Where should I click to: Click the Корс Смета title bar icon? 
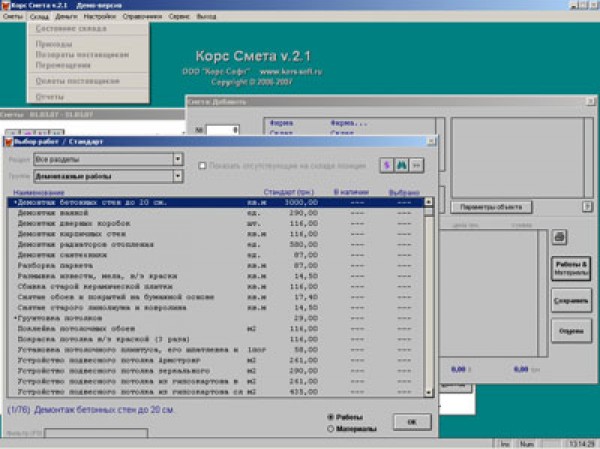pos(6,6)
